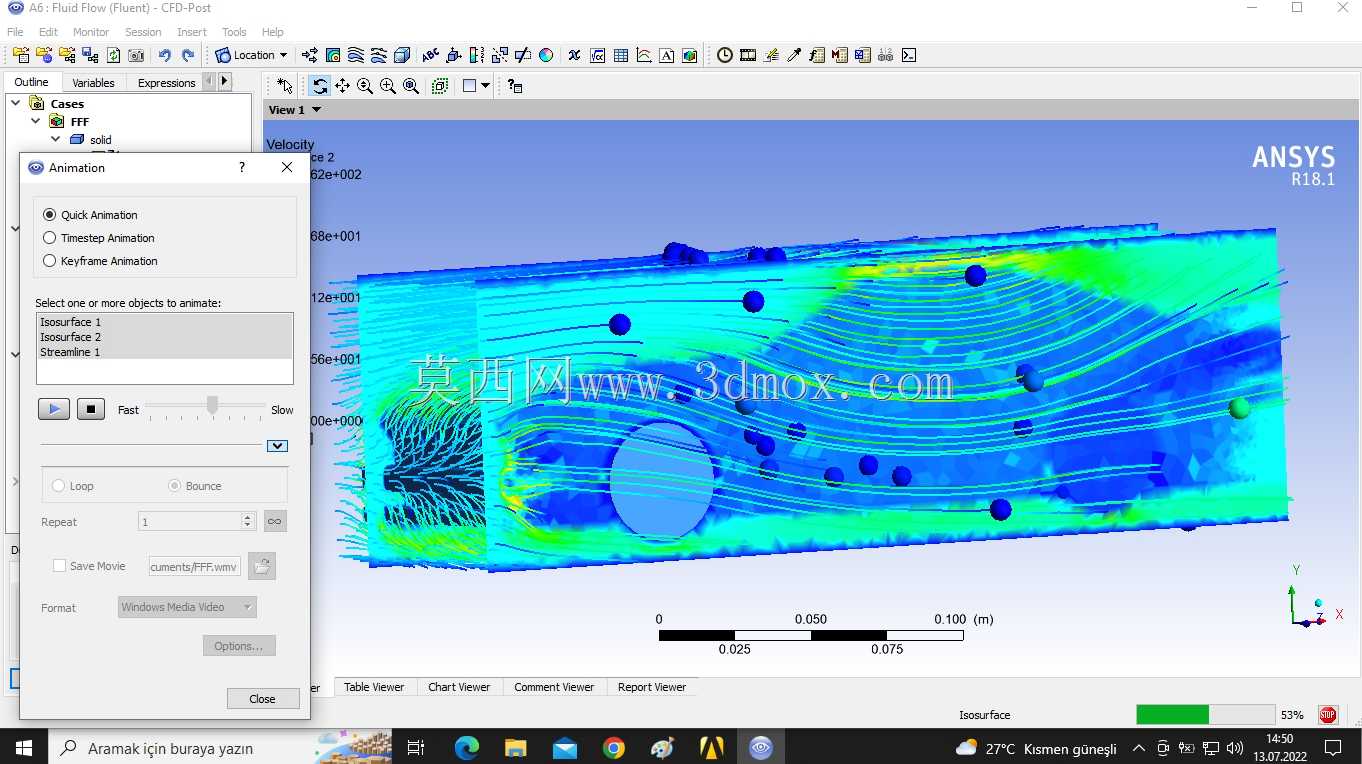
Task: Insert a Text label (ABC icon)
Action: (430, 55)
